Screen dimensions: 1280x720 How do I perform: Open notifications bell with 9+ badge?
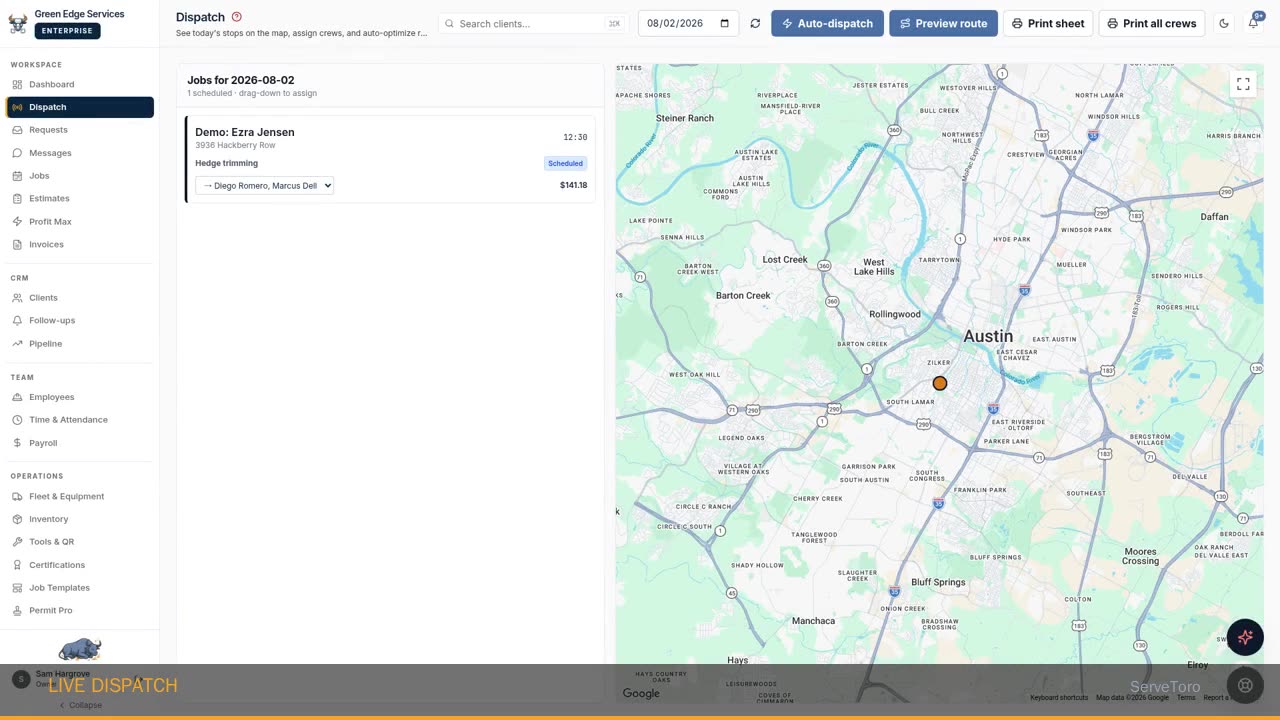click(x=1253, y=23)
